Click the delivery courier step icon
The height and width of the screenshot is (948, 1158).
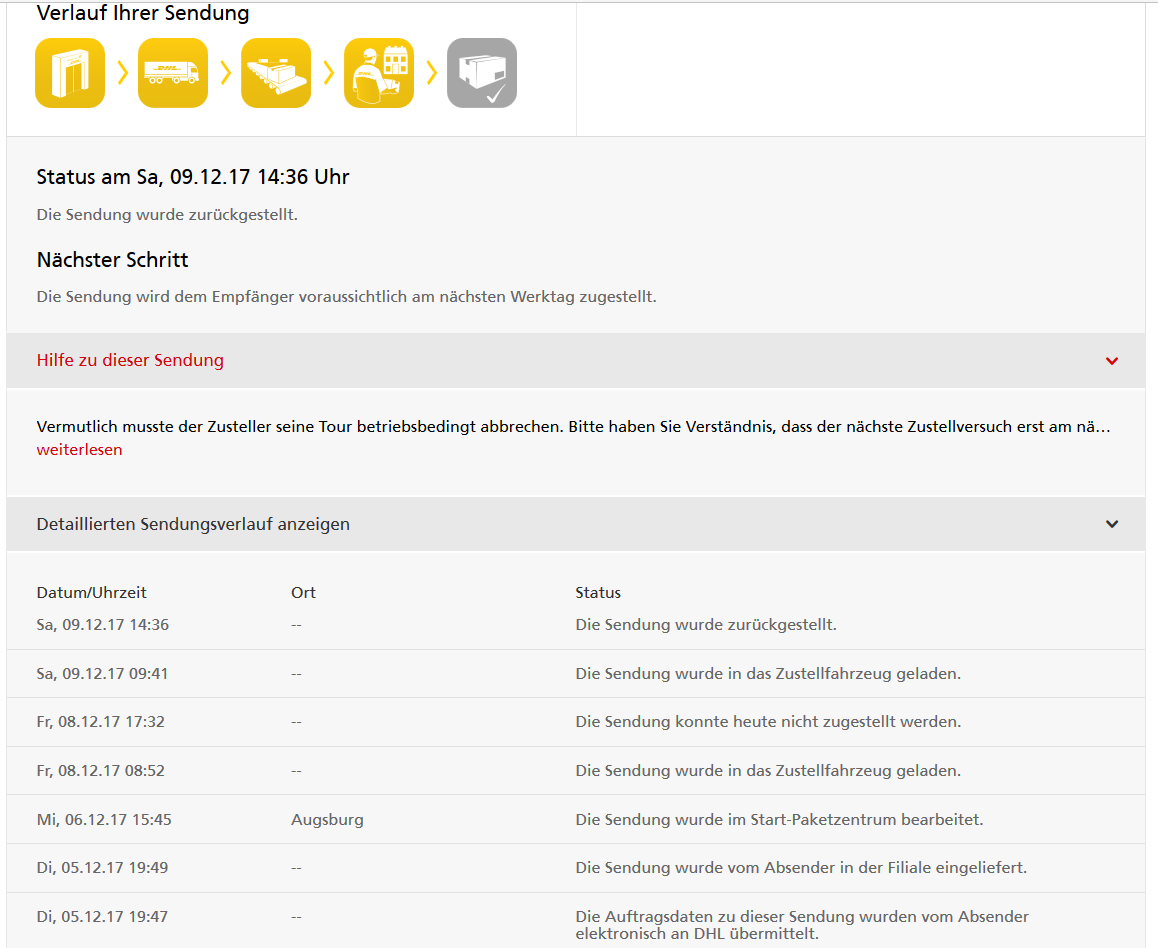click(x=379, y=73)
